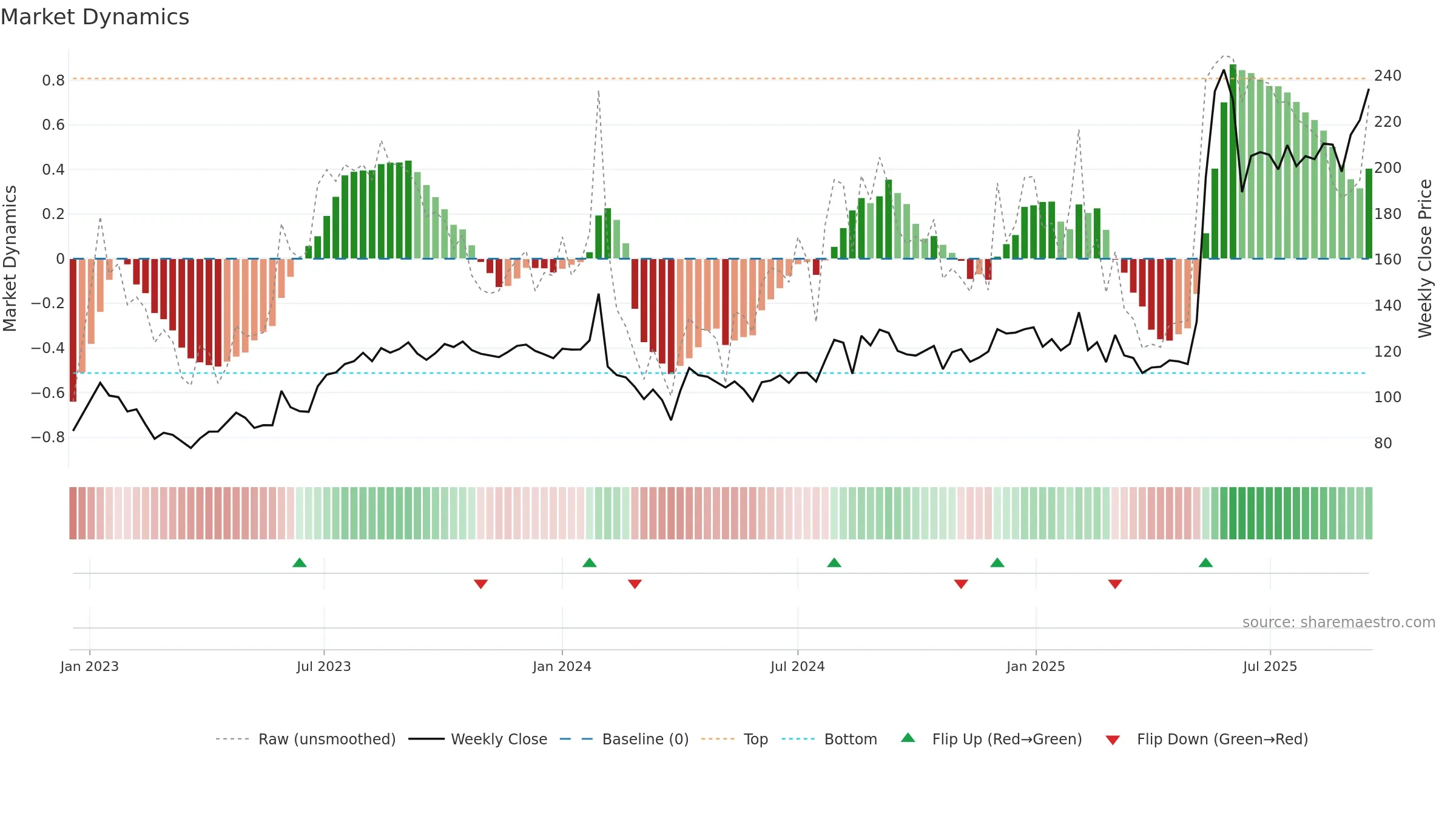
Task: Toggle the Bottom legend entry
Action: [829, 739]
